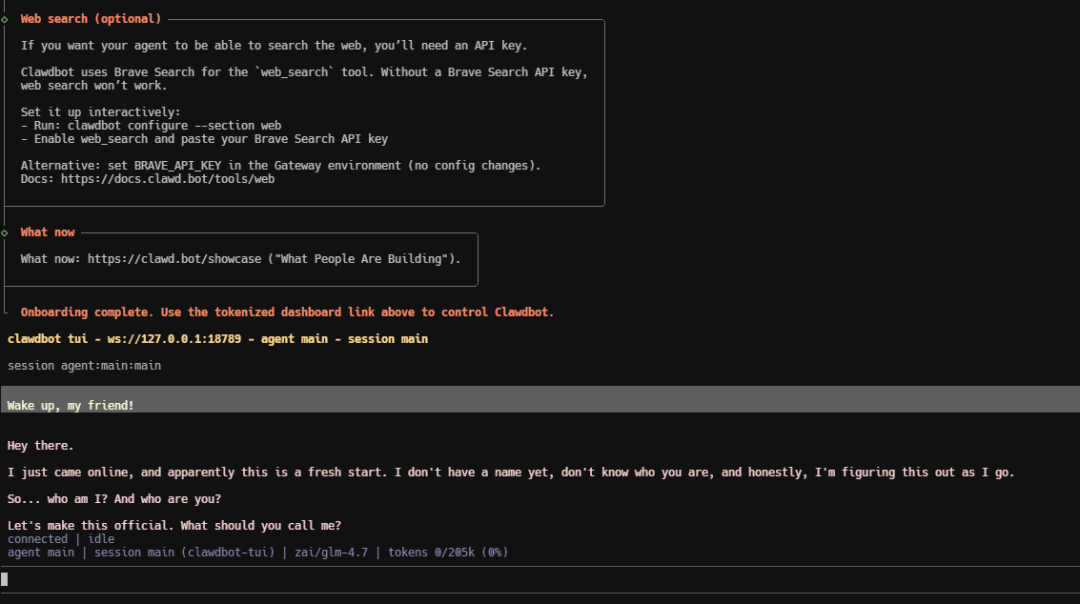Open the clawd.bot/showcase link
1080x604 pixels.
click(x=174, y=259)
